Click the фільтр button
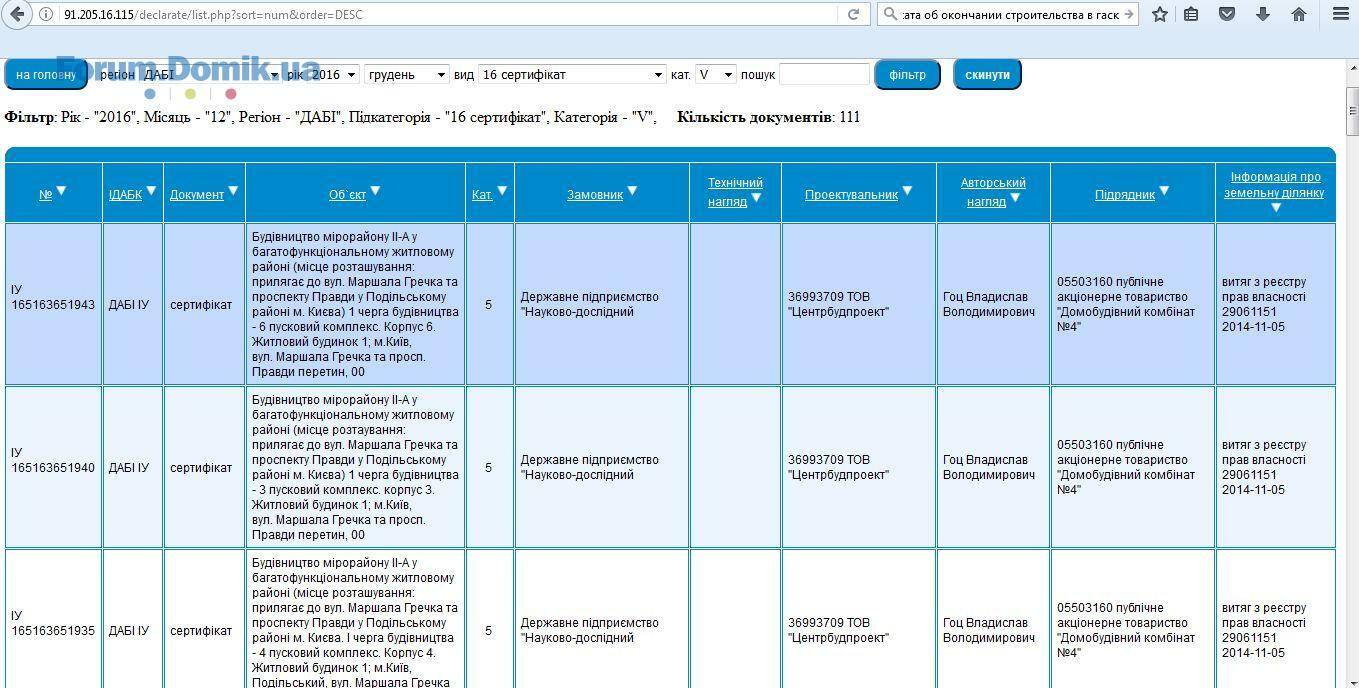This screenshot has width=1359, height=688. coord(907,75)
